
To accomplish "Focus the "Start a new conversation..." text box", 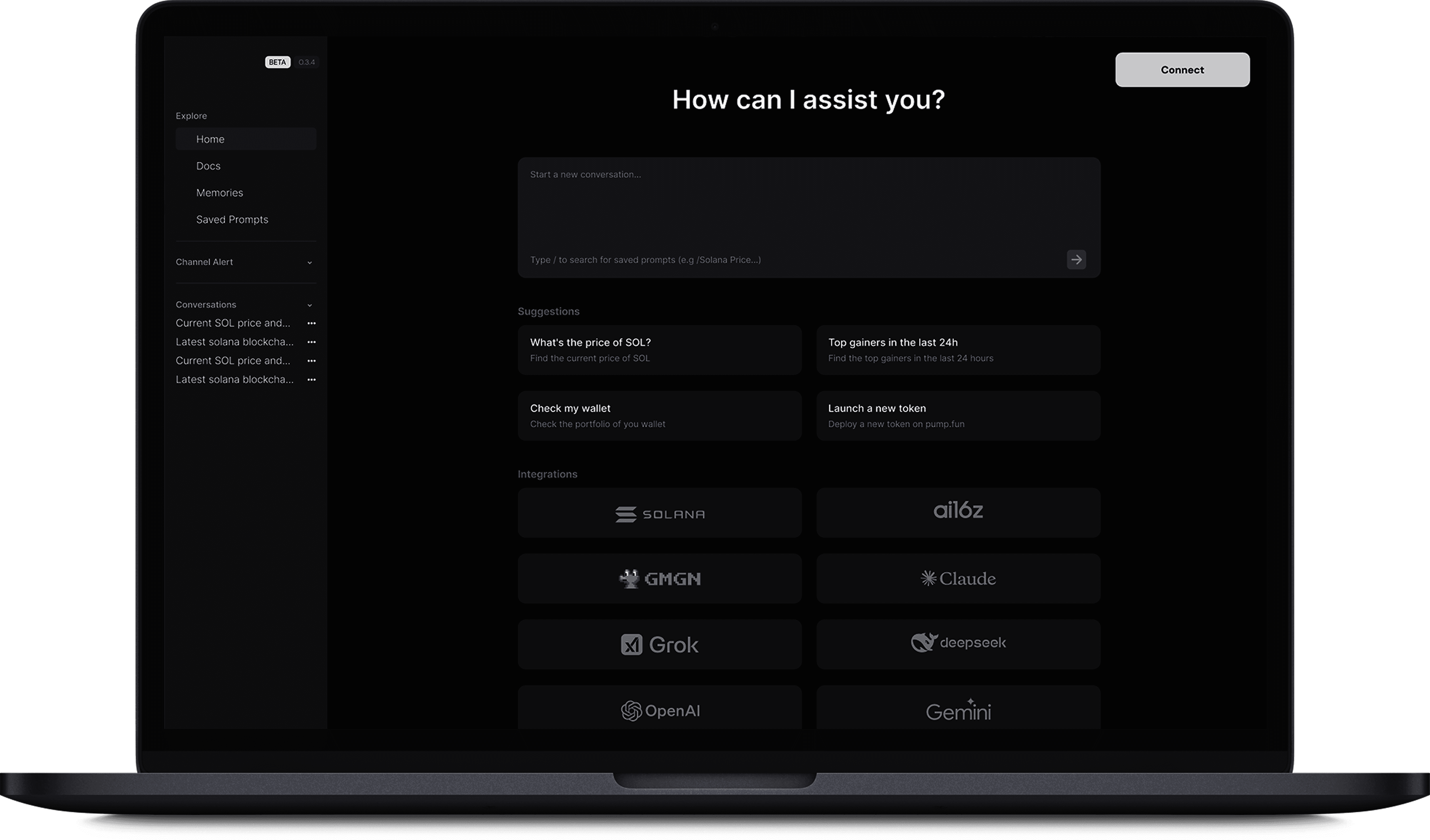I will (x=809, y=218).
